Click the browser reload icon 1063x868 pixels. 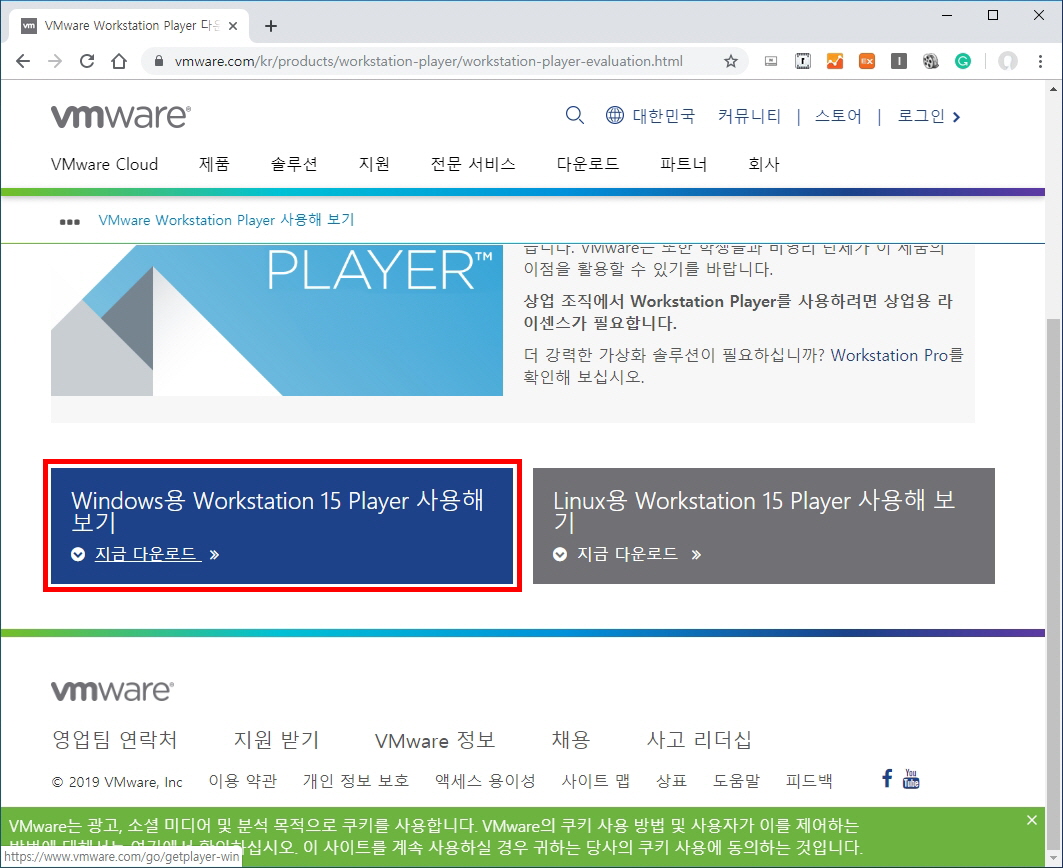click(x=86, y=60)
